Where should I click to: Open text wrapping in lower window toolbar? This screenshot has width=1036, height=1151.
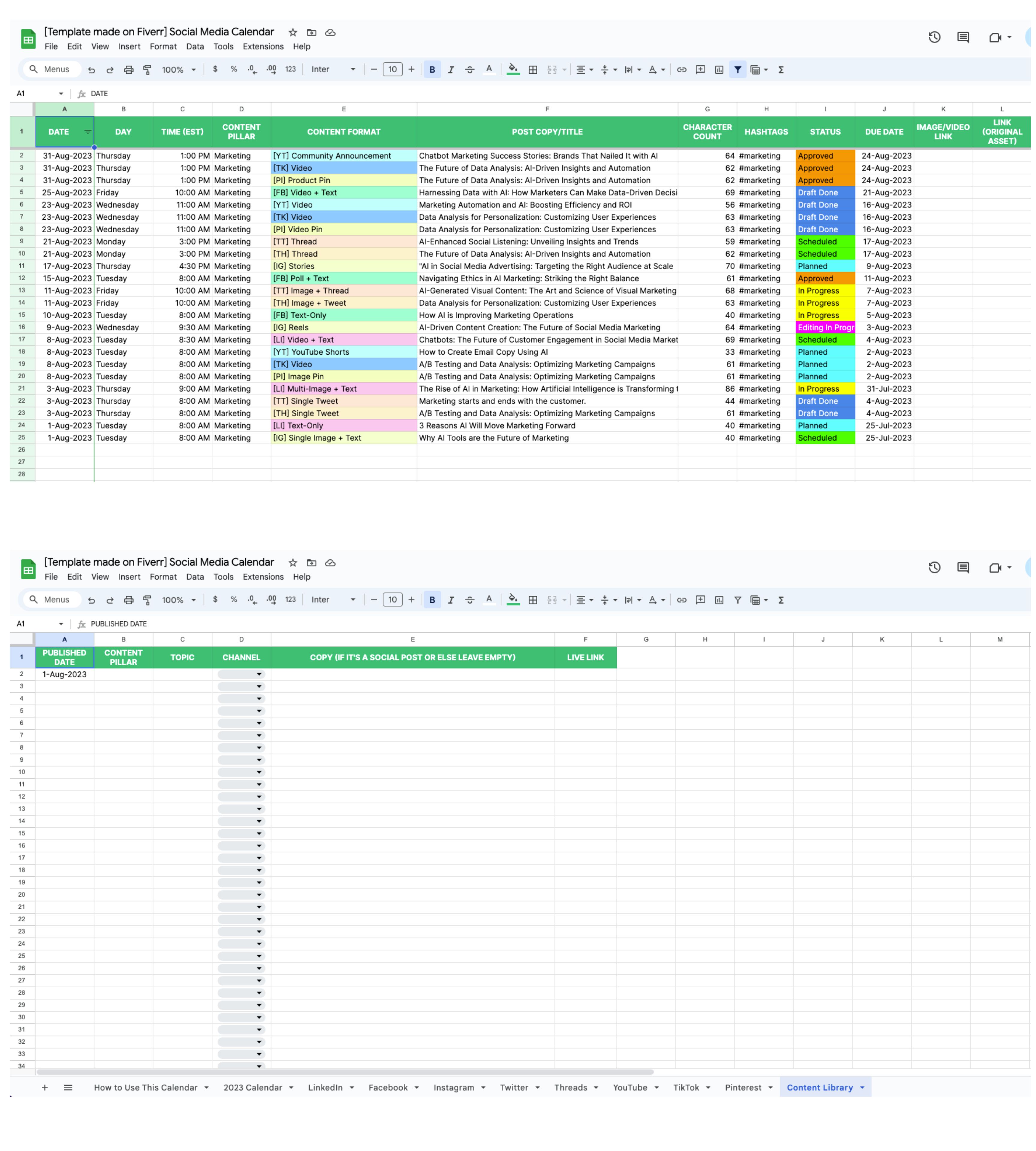tap(628, 600)
